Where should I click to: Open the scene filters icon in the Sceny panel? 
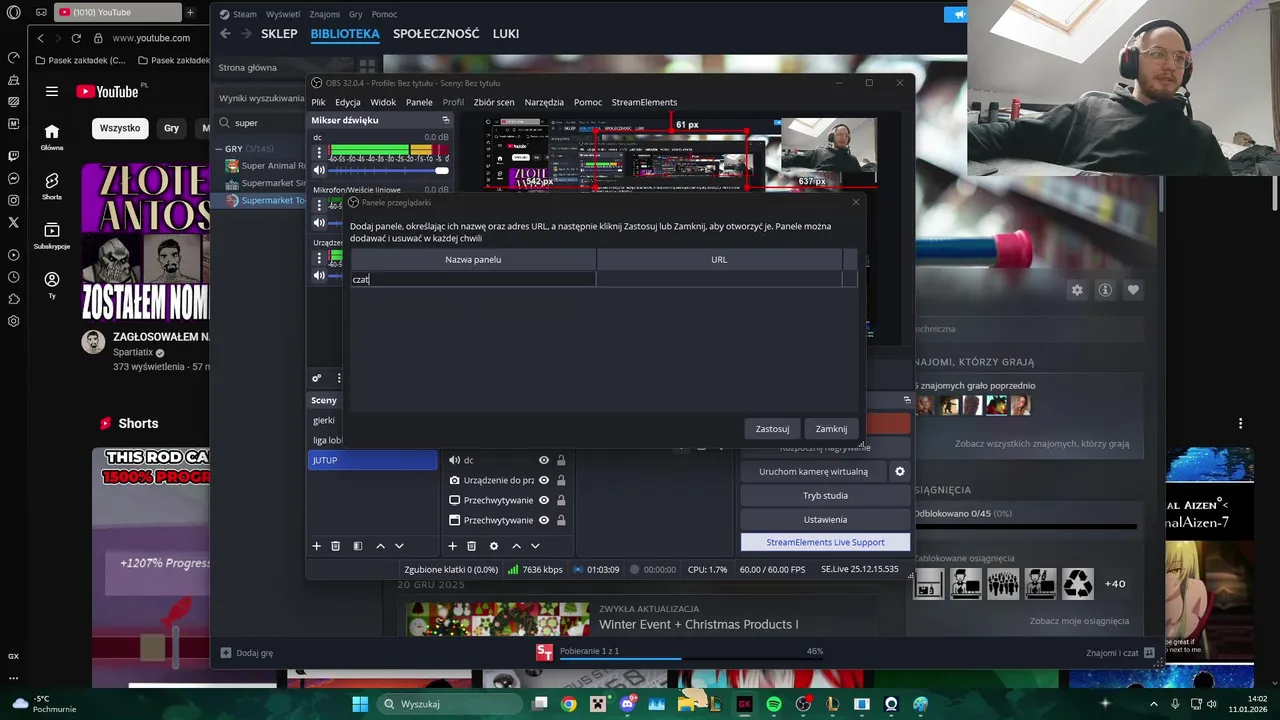pyautogui.click(x=357, y=546)
